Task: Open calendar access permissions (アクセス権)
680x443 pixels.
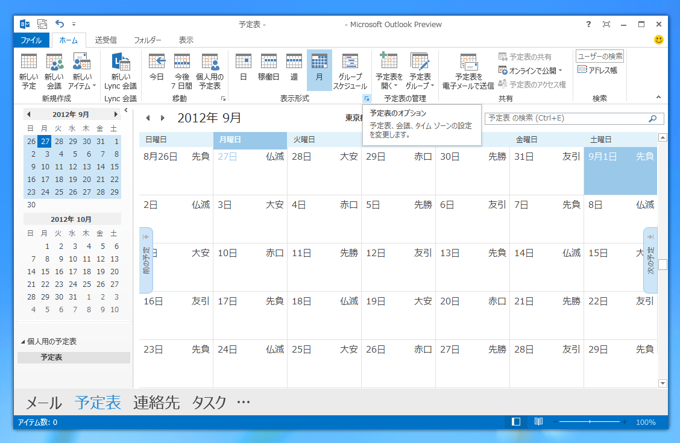Action: pos(532,84)
